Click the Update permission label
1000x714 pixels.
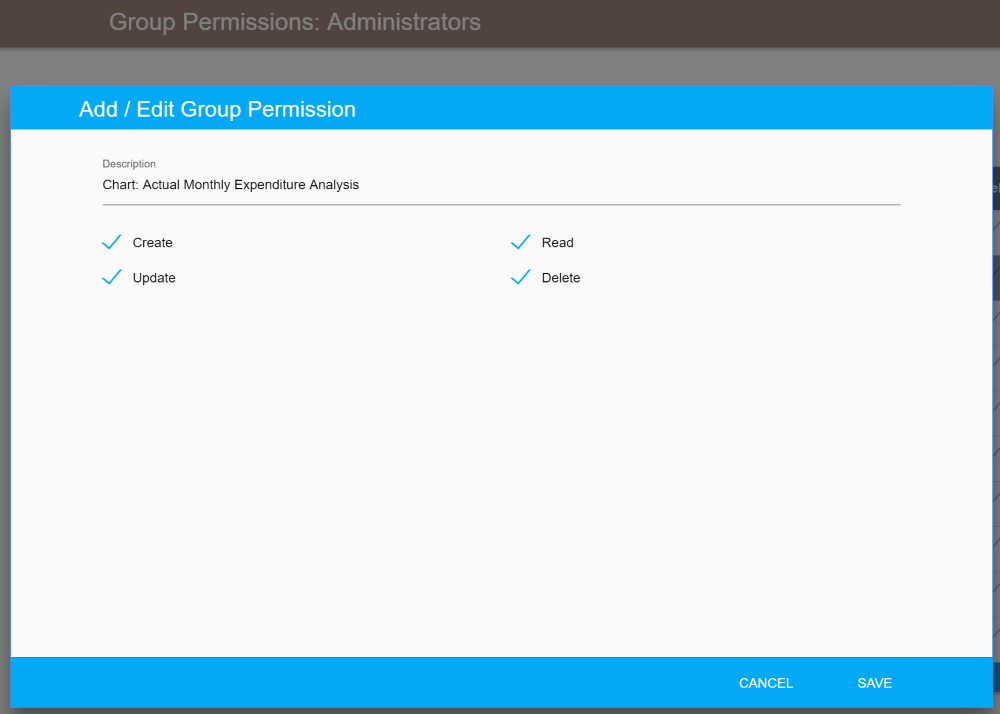154,277
